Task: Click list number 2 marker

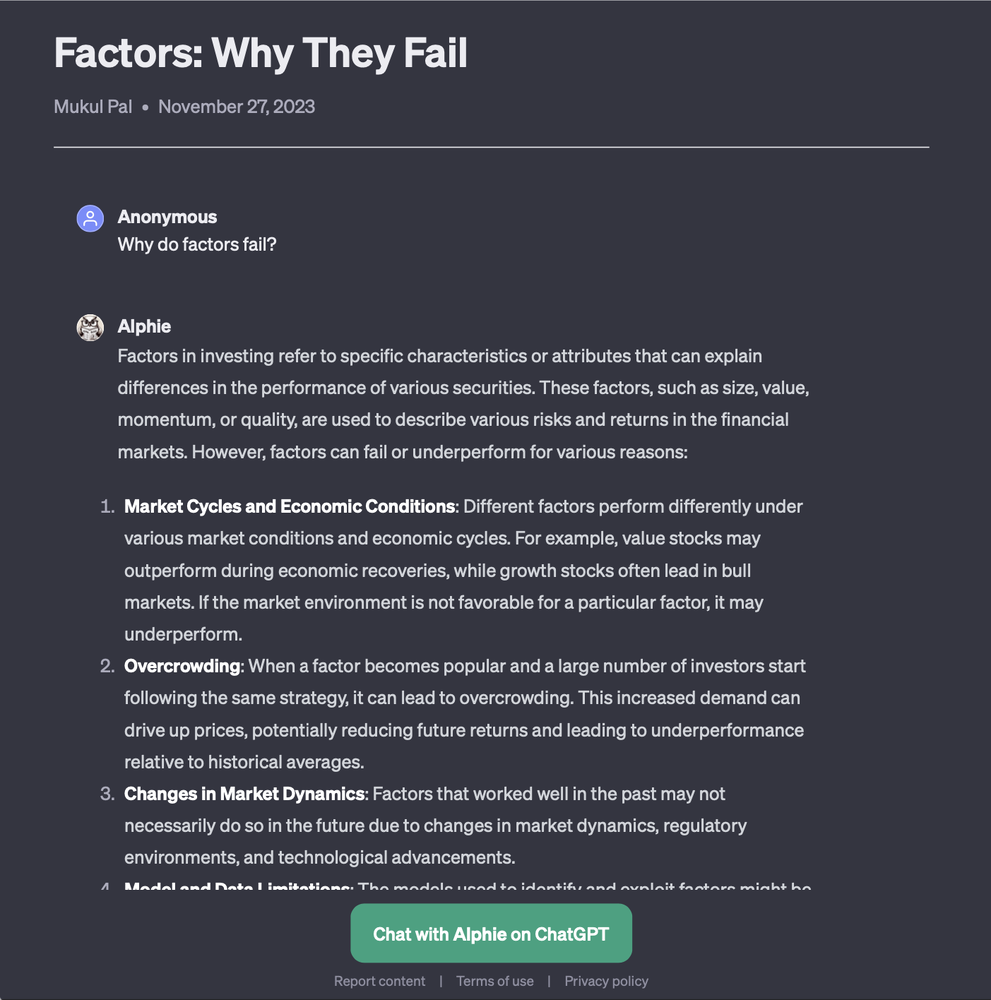Action: click(107, 666)
